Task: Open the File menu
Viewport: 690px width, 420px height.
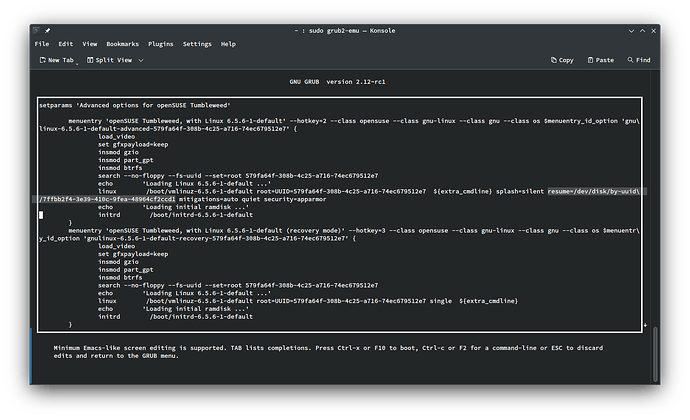Action: pos(42,44)
